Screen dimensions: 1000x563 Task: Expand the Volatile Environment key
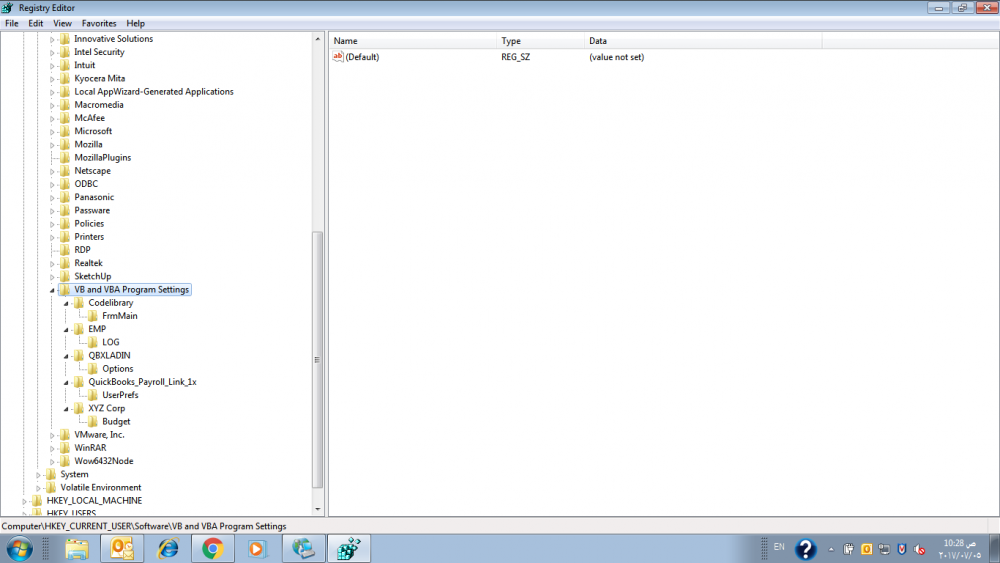(38, 488)
